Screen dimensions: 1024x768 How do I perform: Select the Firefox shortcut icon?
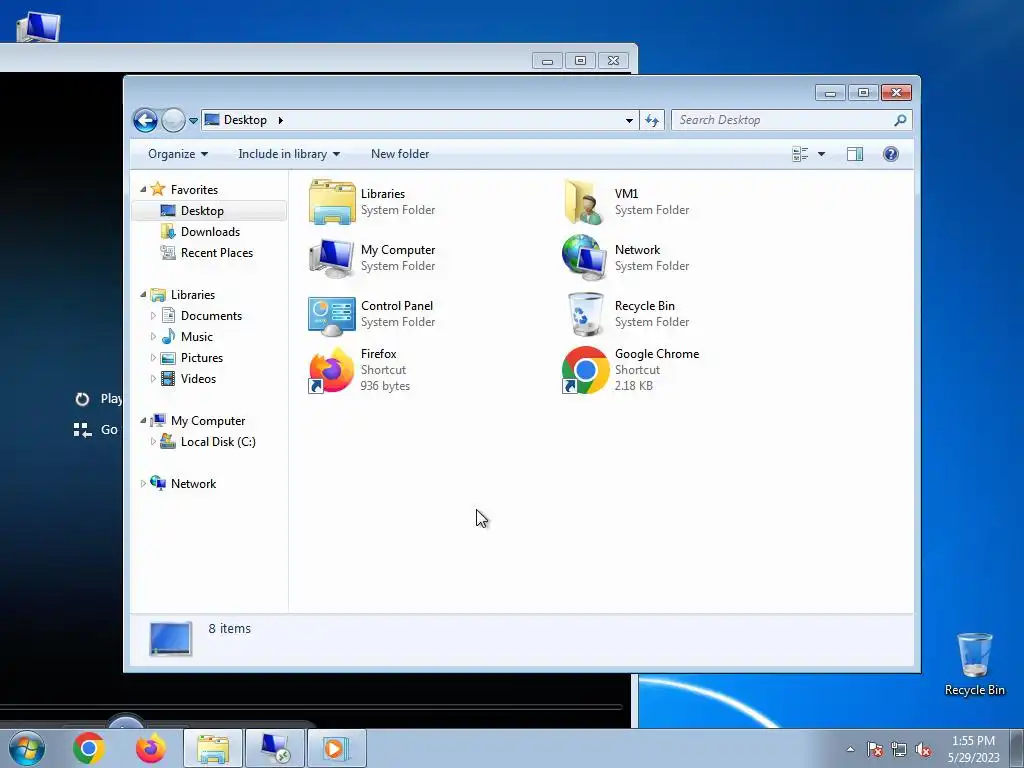[331, 370]
